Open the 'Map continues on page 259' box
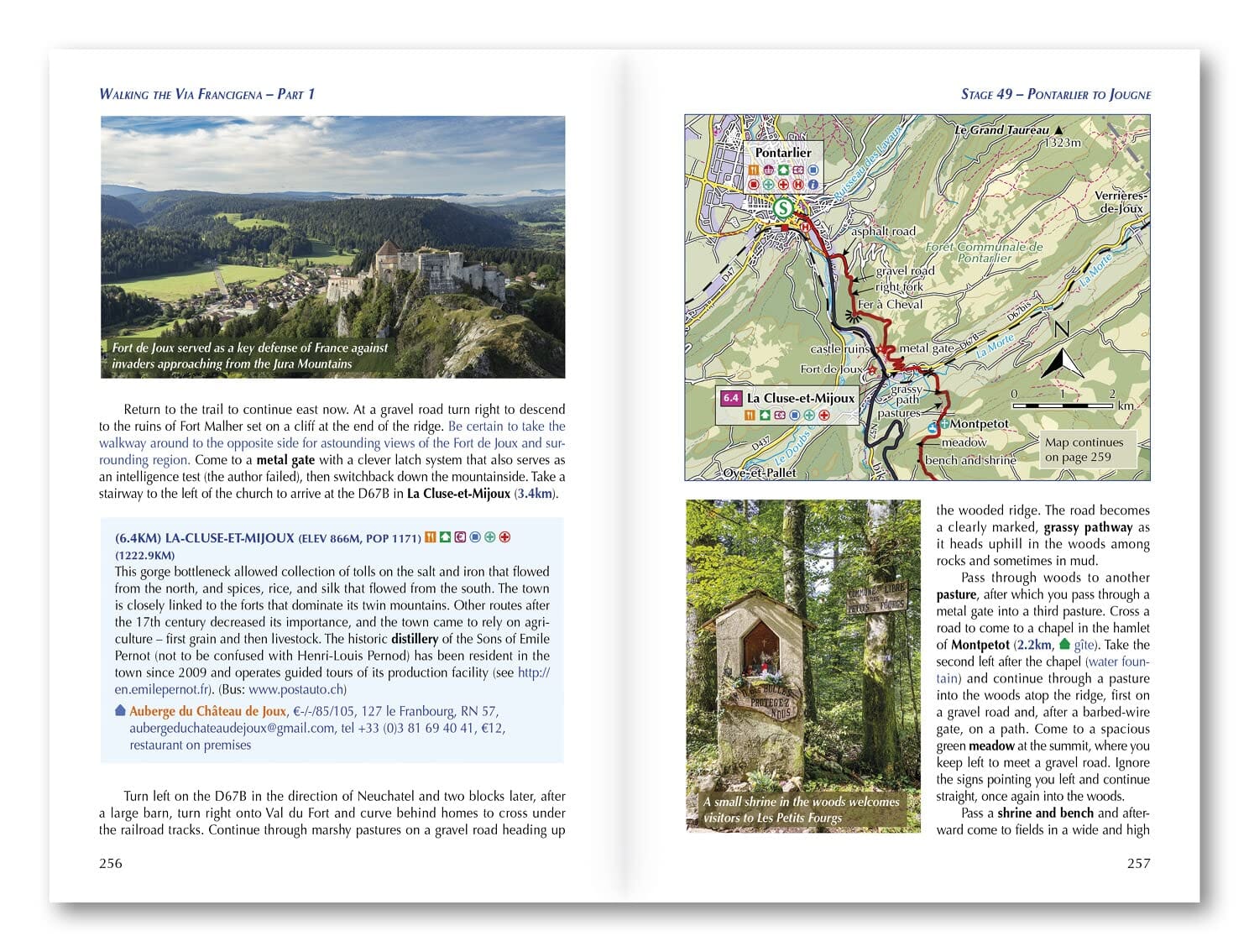 coord(1085,450)
